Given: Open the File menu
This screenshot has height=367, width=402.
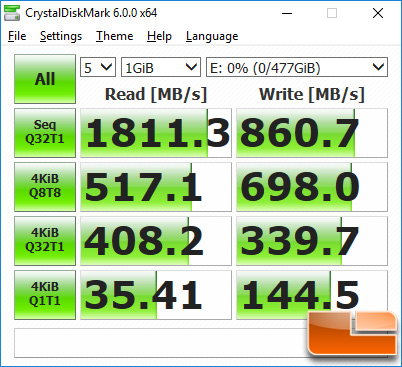Looking at the screenshot, I should (17, 36).
